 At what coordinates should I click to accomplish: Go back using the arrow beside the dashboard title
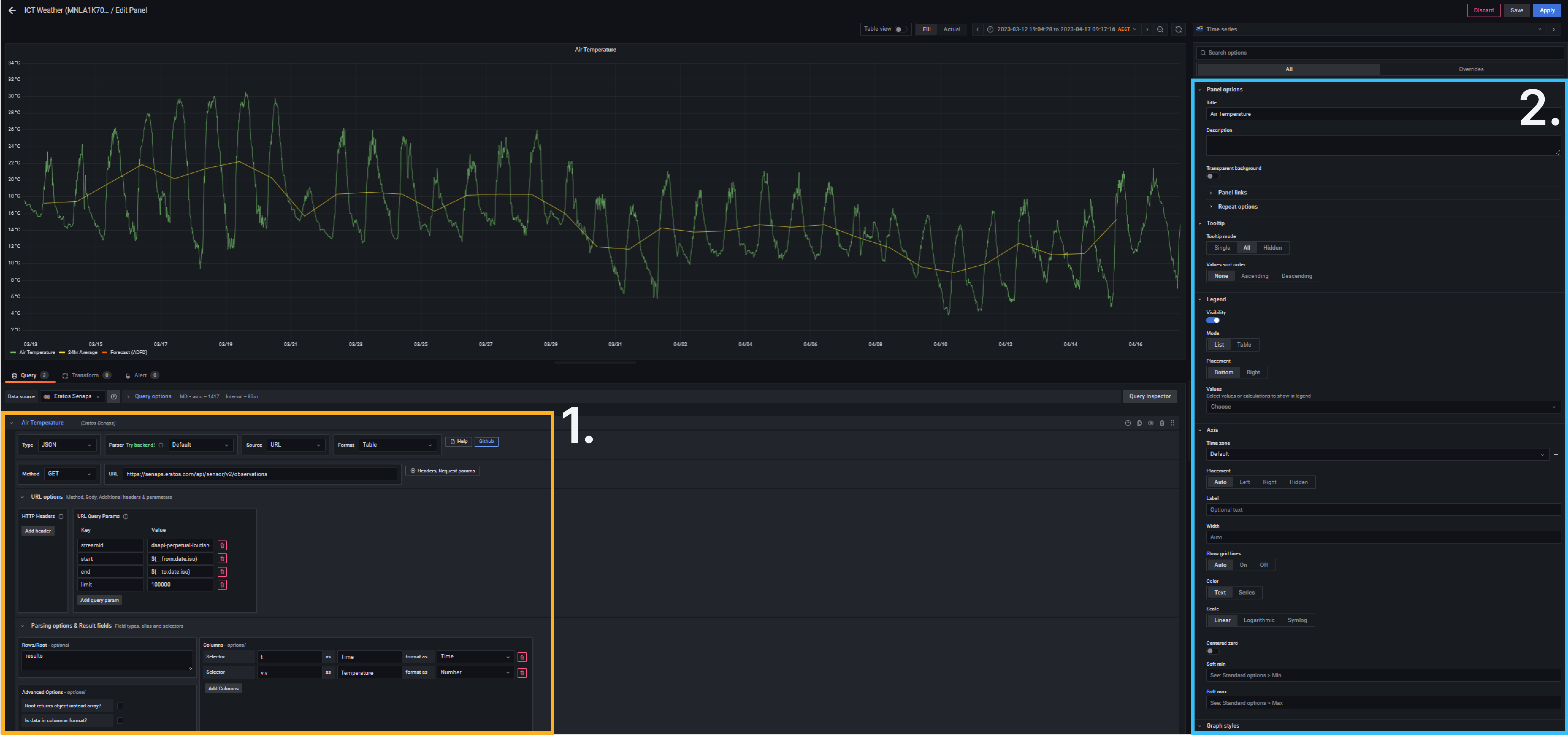pyautogui.click(x=12, y=10)
